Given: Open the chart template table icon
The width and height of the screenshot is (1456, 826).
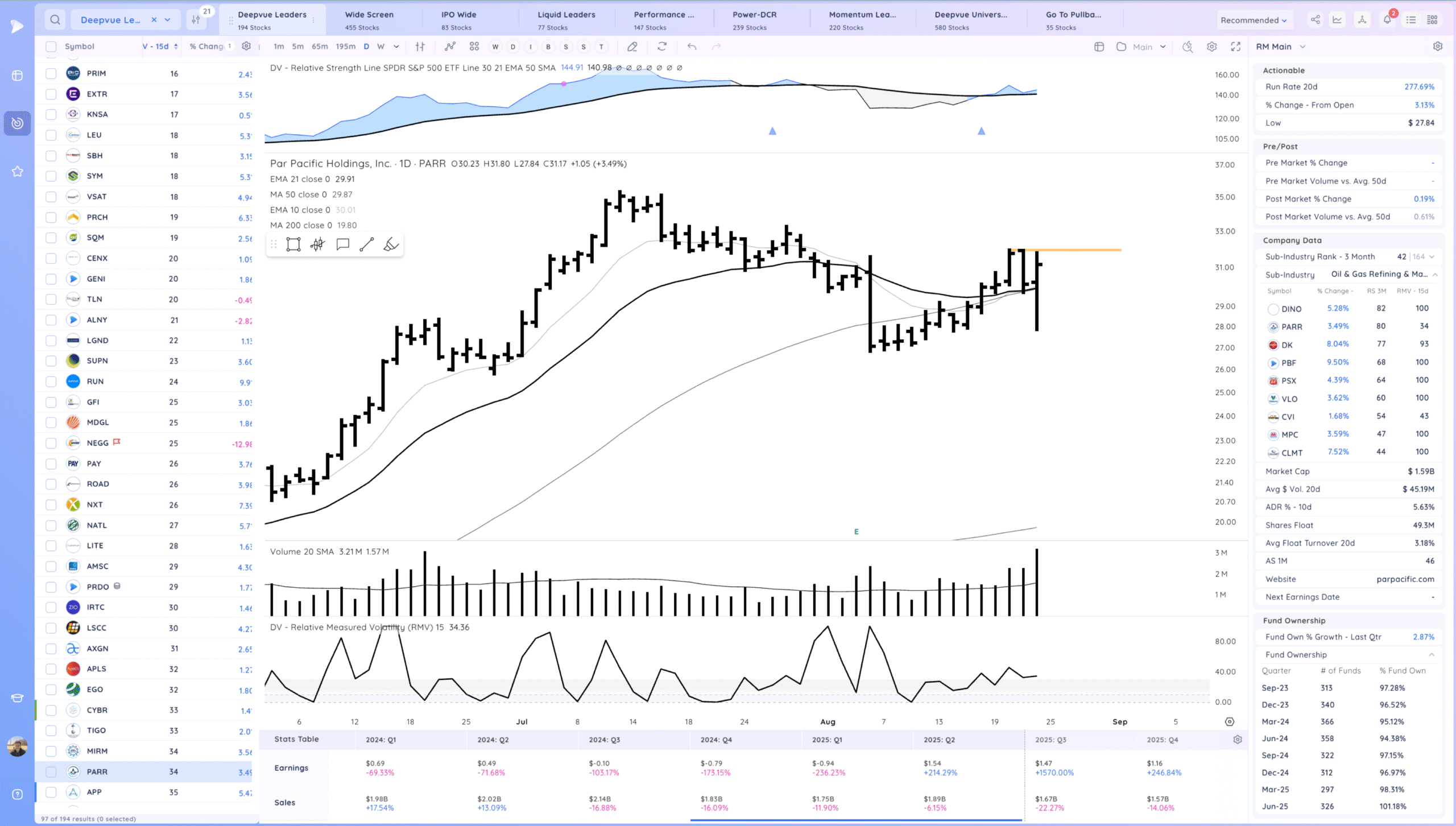Looking at the screenshot, I should (x=1099, y=47).
